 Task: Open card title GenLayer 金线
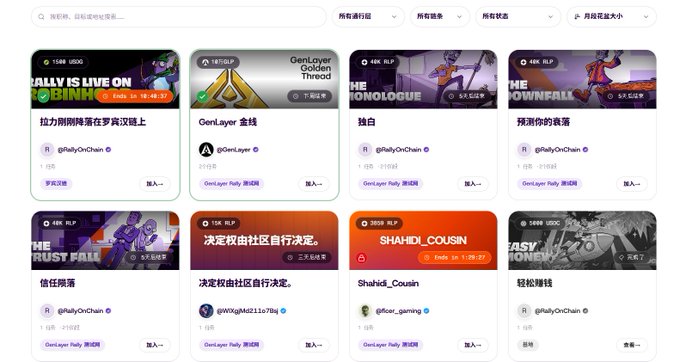click(x=228, y=122)
